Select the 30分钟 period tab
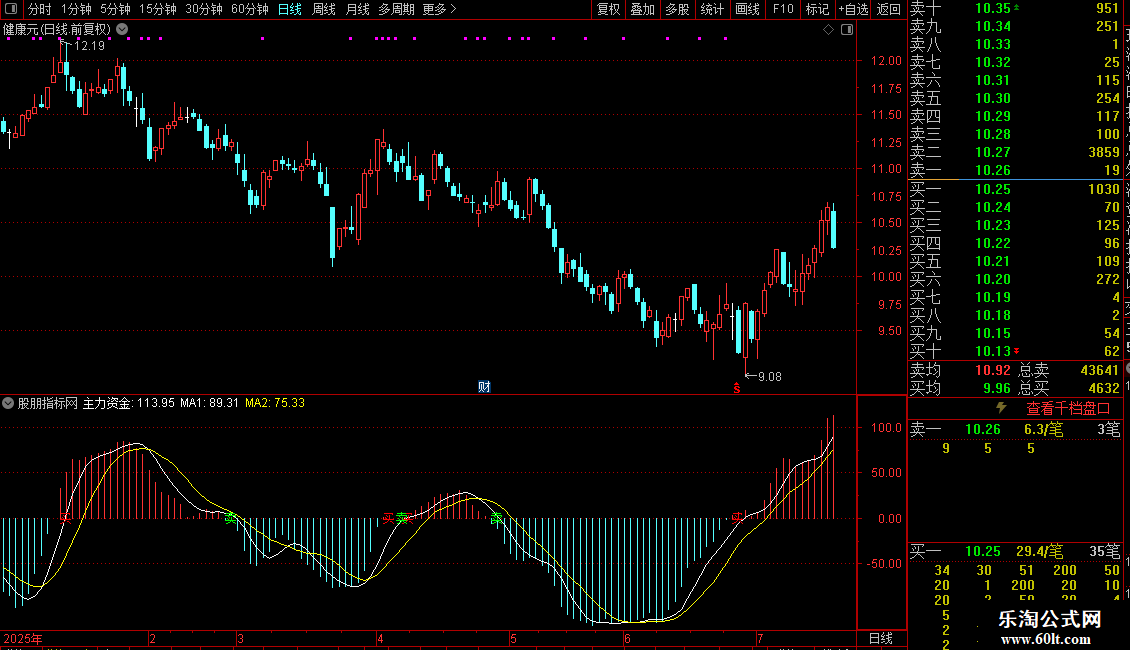The height and width of the screenshot is (650, 1130). tap(203, 9)
